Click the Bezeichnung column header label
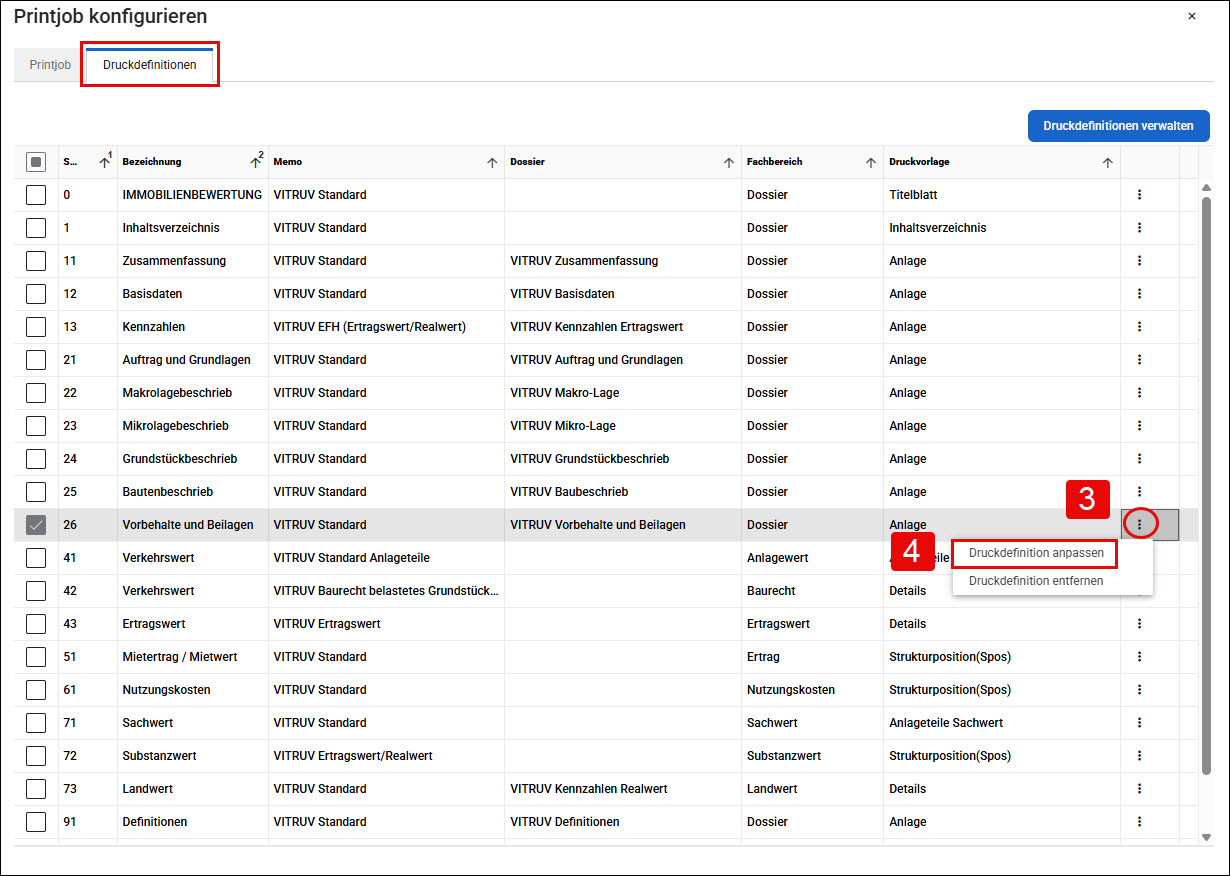This screenshot has height=876, width=1230. [152, 162]
